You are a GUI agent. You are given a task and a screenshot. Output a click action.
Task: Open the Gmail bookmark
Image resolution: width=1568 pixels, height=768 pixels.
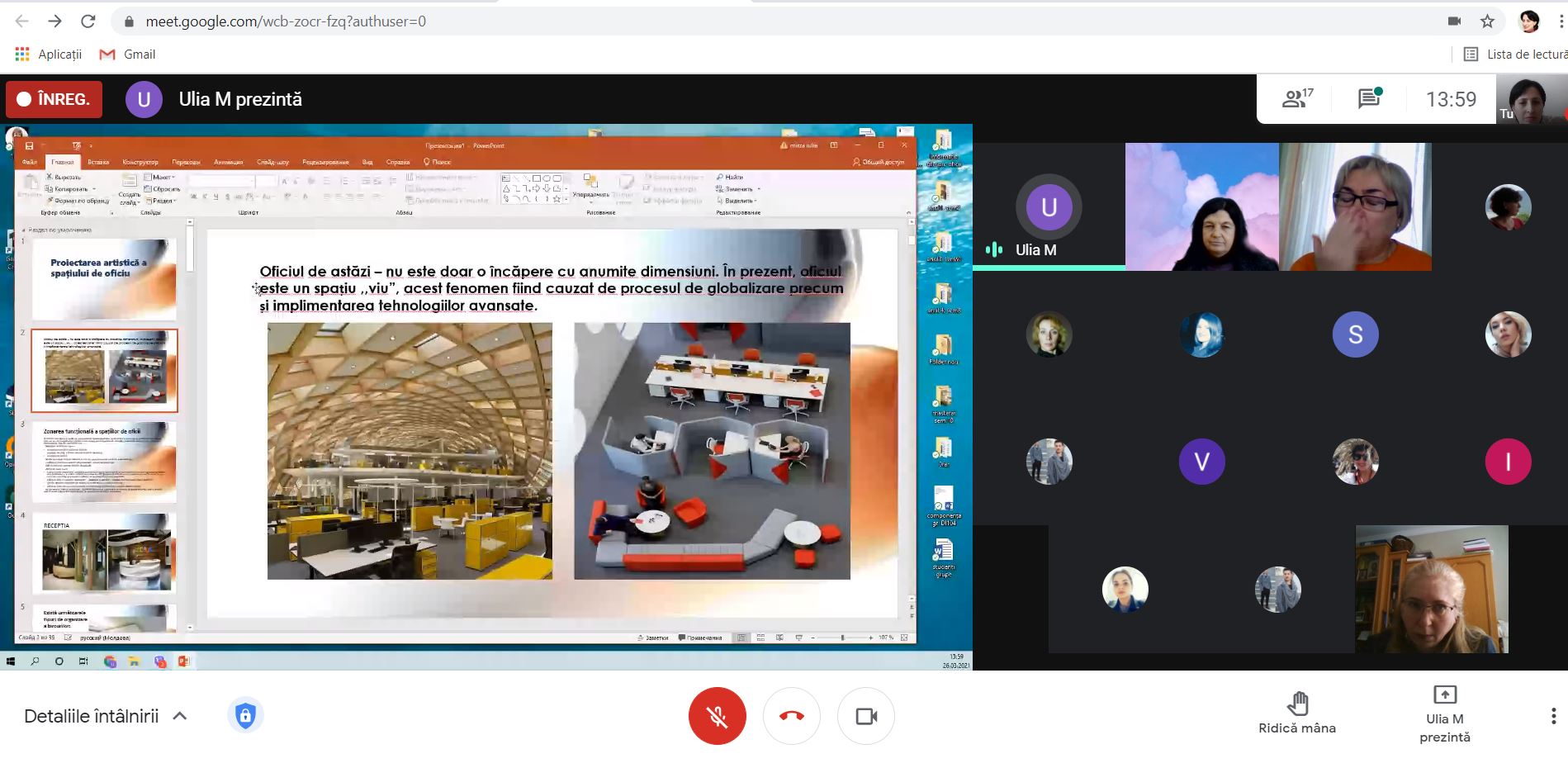[127, 55]
